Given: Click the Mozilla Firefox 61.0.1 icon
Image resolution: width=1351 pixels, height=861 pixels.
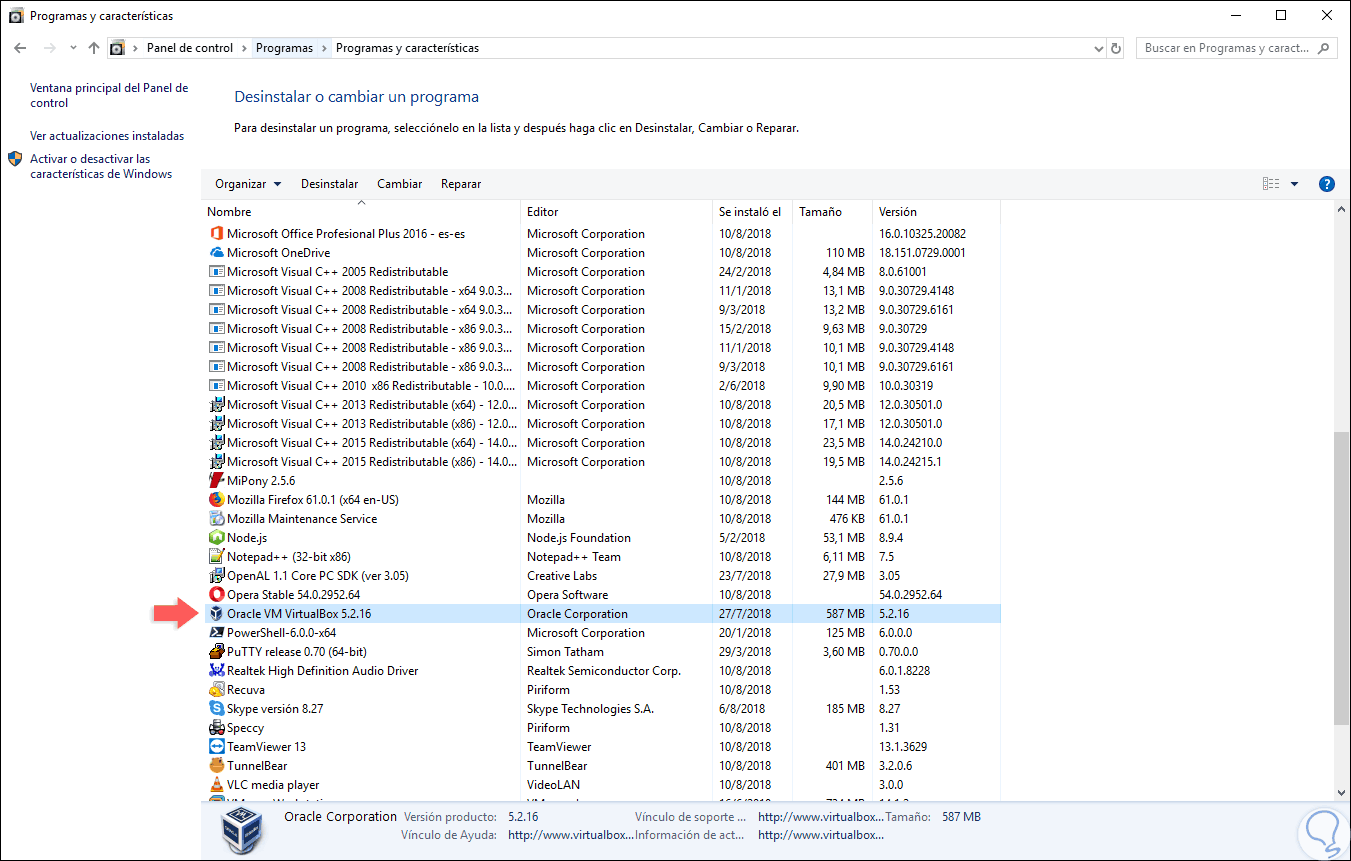Looking at the screenshot, I should tap(216, 500).
